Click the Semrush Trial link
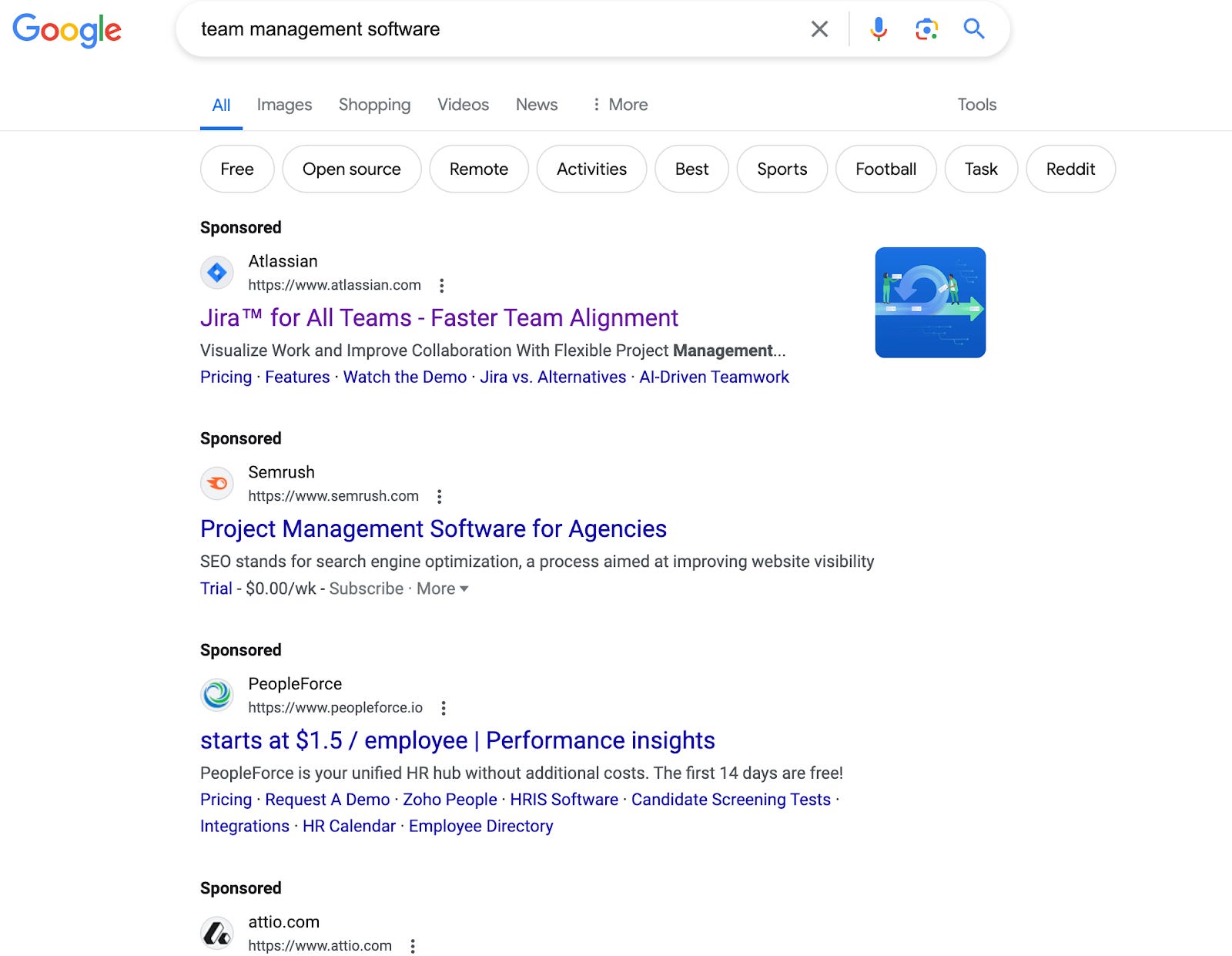This screenshot has width=1232, height=956. (216, 589)
